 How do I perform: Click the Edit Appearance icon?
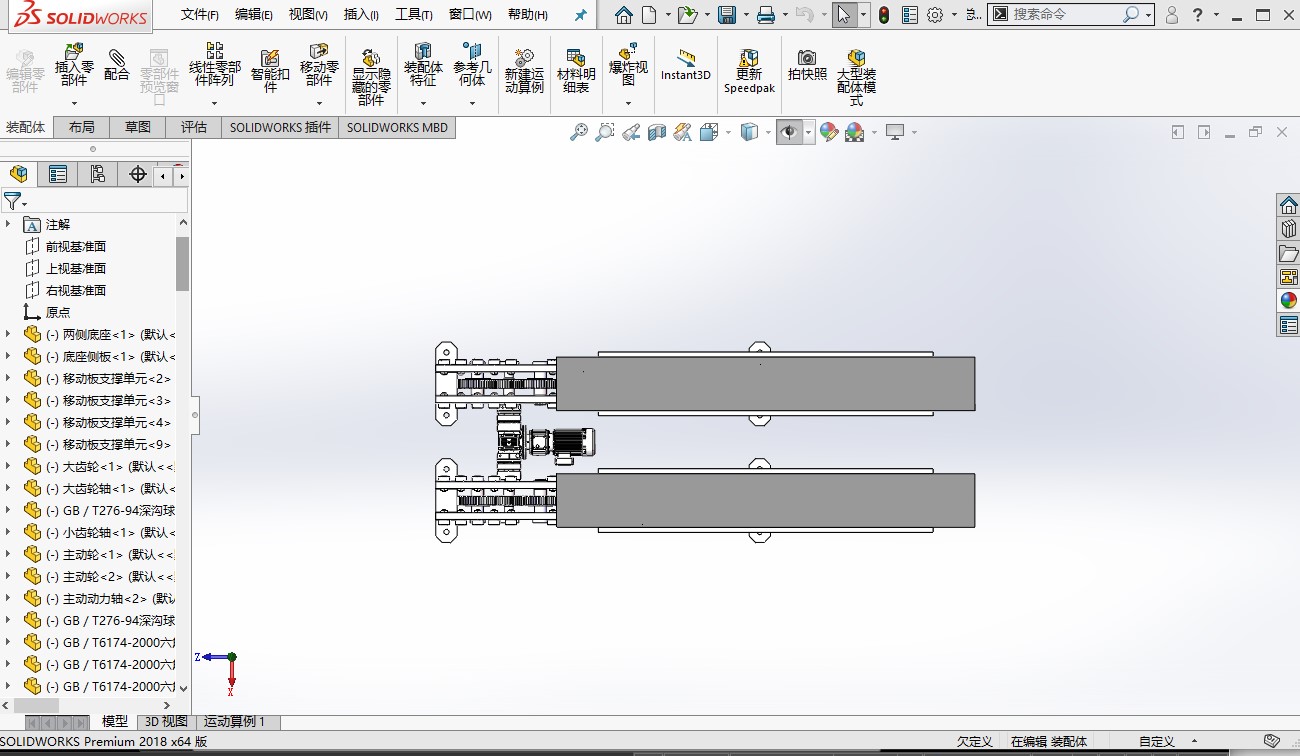click(828, 131)
